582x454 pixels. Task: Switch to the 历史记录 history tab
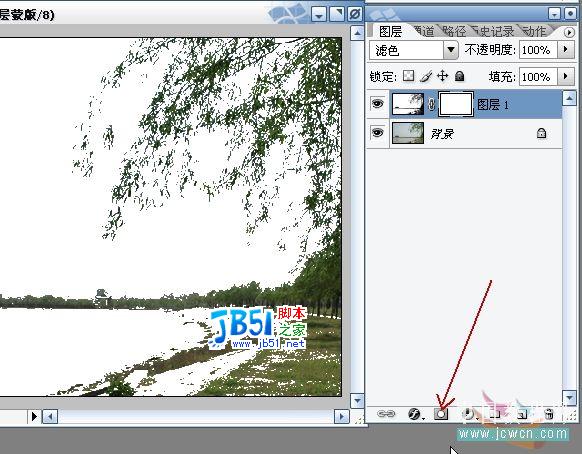[494, 32]
